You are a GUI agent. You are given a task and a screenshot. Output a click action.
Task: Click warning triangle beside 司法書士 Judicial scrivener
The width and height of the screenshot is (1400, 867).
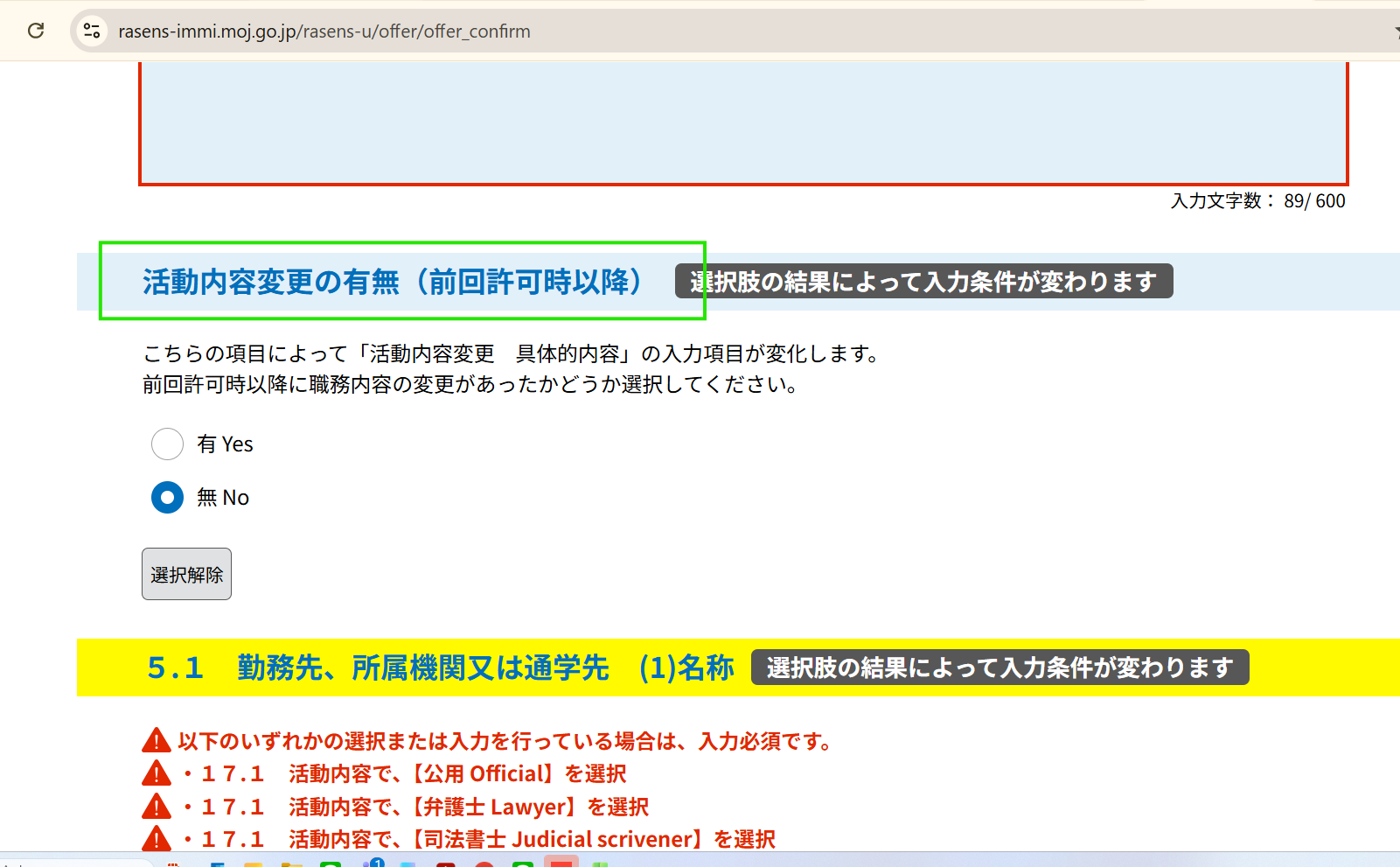(156, 839)
